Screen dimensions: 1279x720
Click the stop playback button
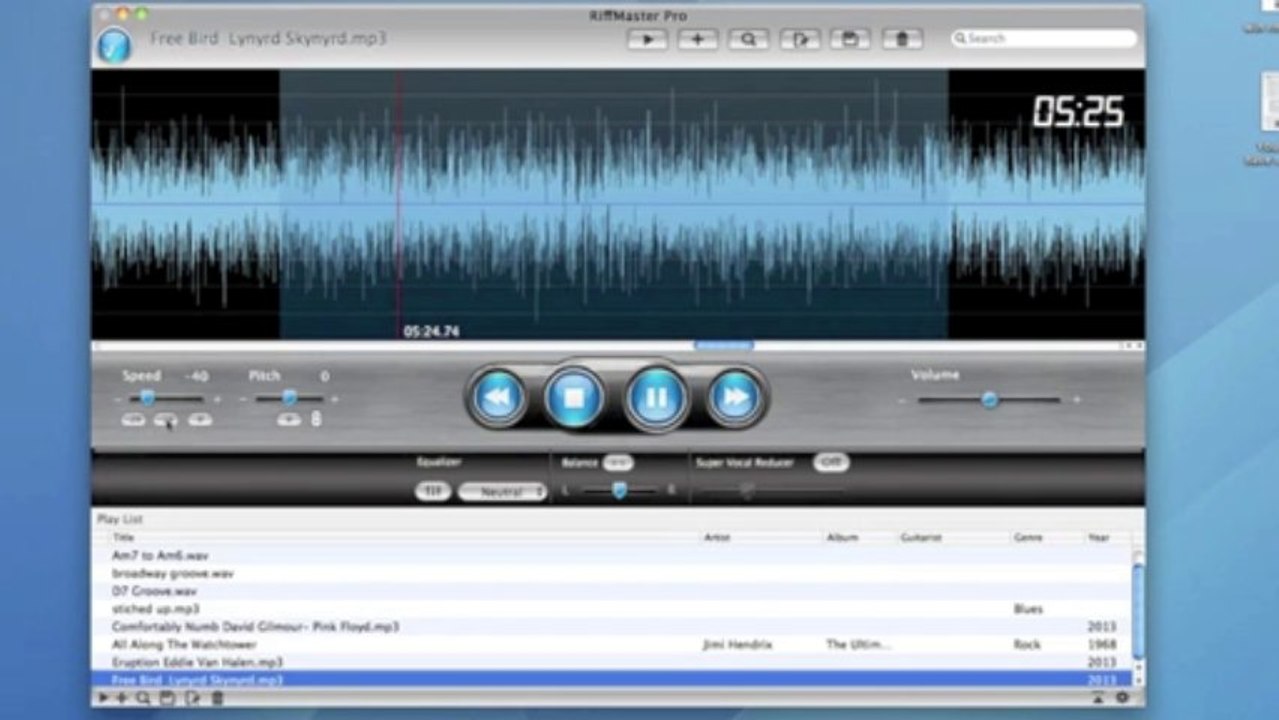click(575, 398)
